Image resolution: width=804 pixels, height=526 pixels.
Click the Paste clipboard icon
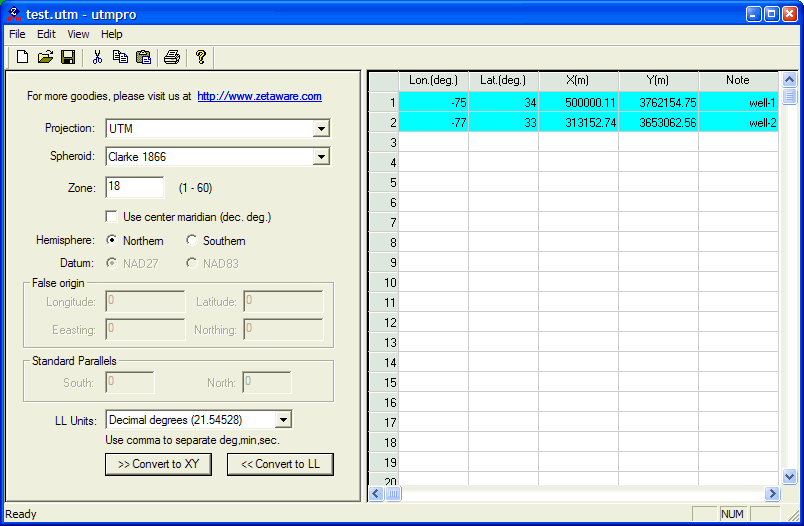pos(143,57)
